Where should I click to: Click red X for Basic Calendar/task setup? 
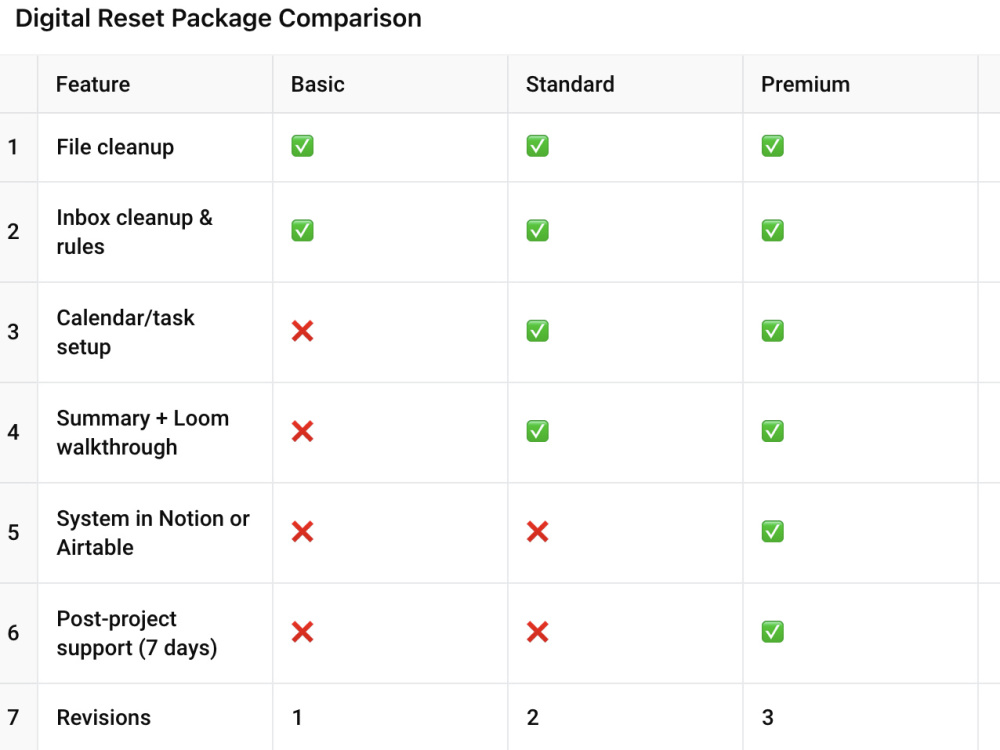302,331
